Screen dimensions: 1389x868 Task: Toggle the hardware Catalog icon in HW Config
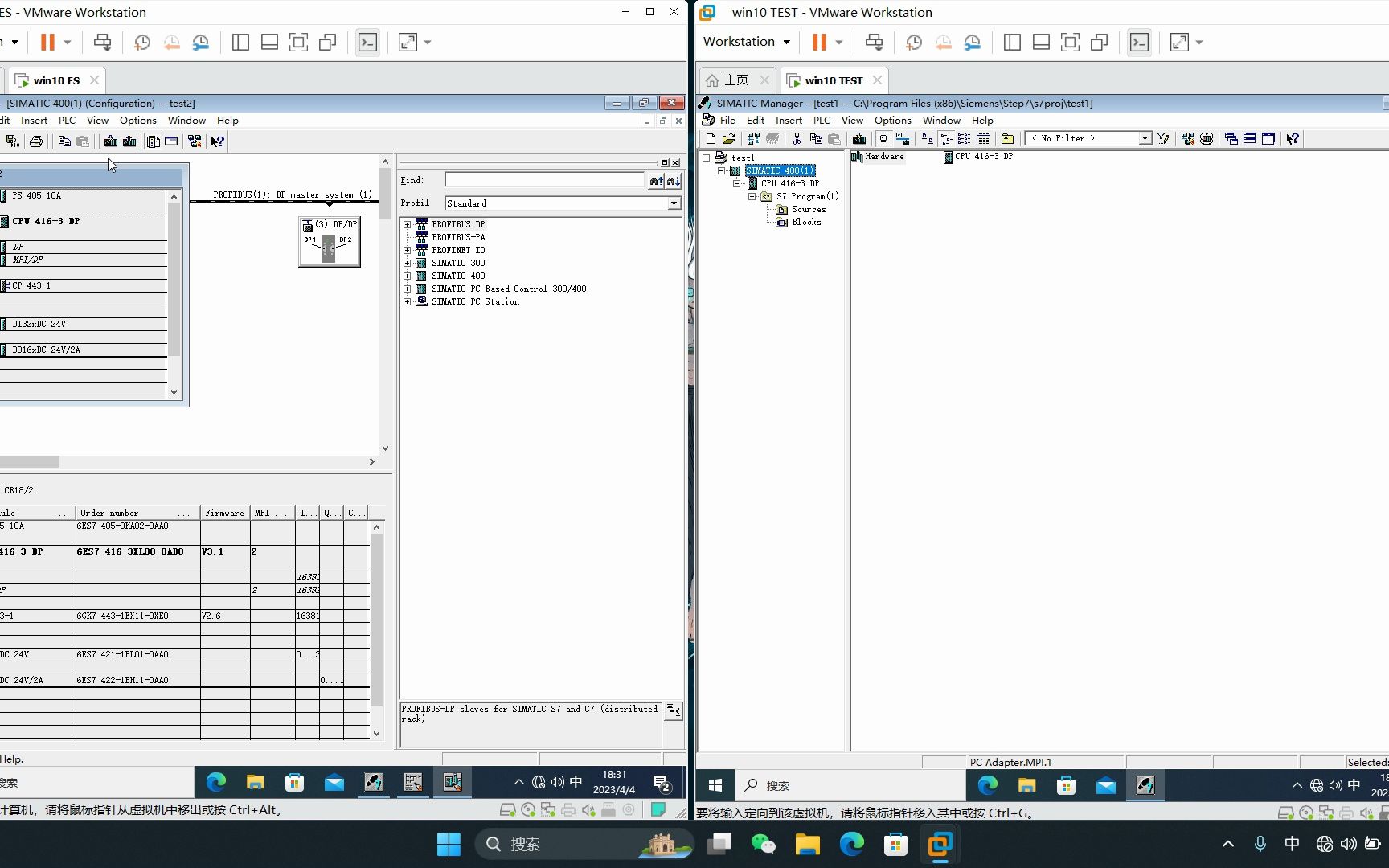point(153,141)
